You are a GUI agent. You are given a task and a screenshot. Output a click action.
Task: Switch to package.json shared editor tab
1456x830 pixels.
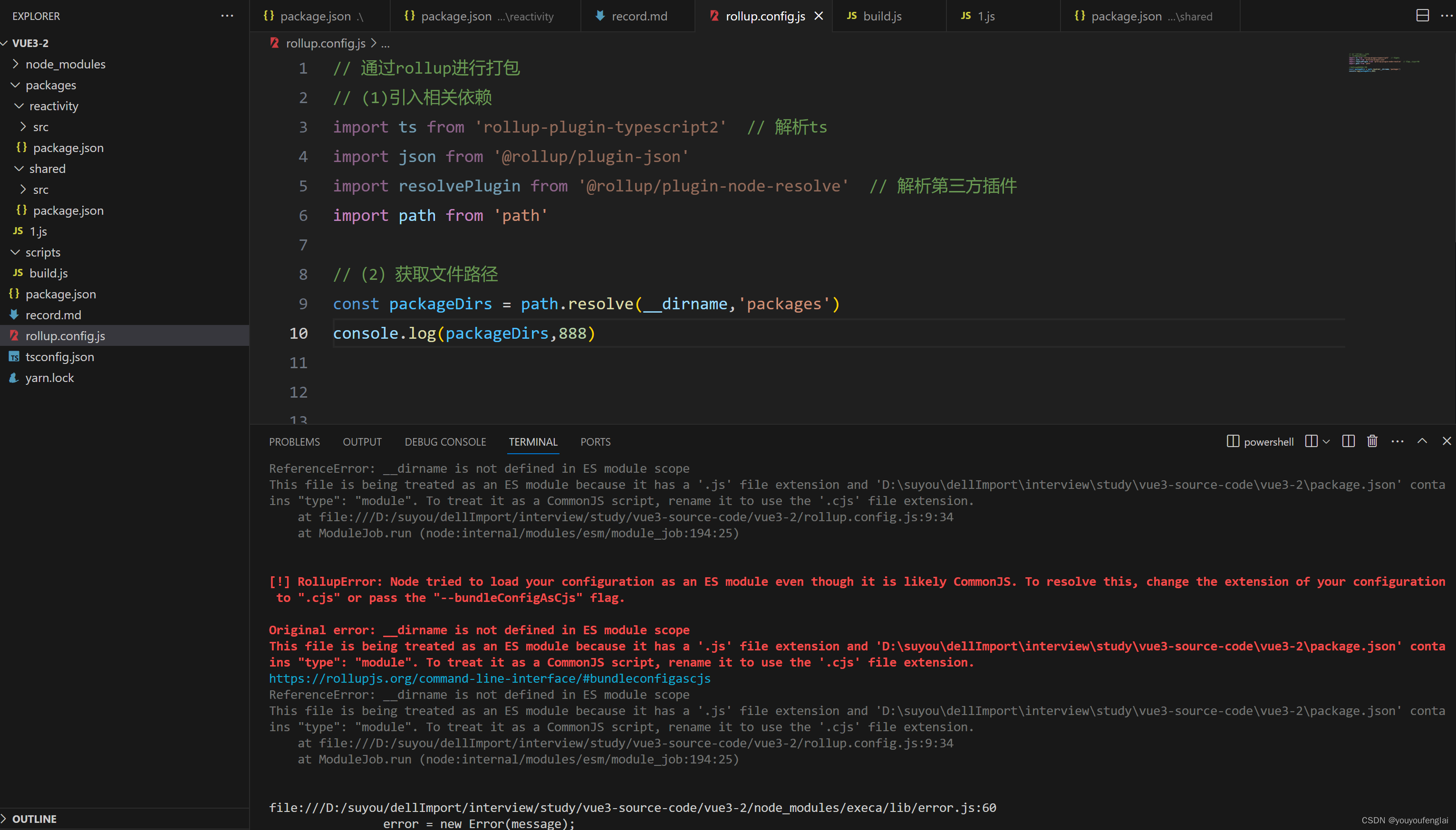click(1150, 16)
